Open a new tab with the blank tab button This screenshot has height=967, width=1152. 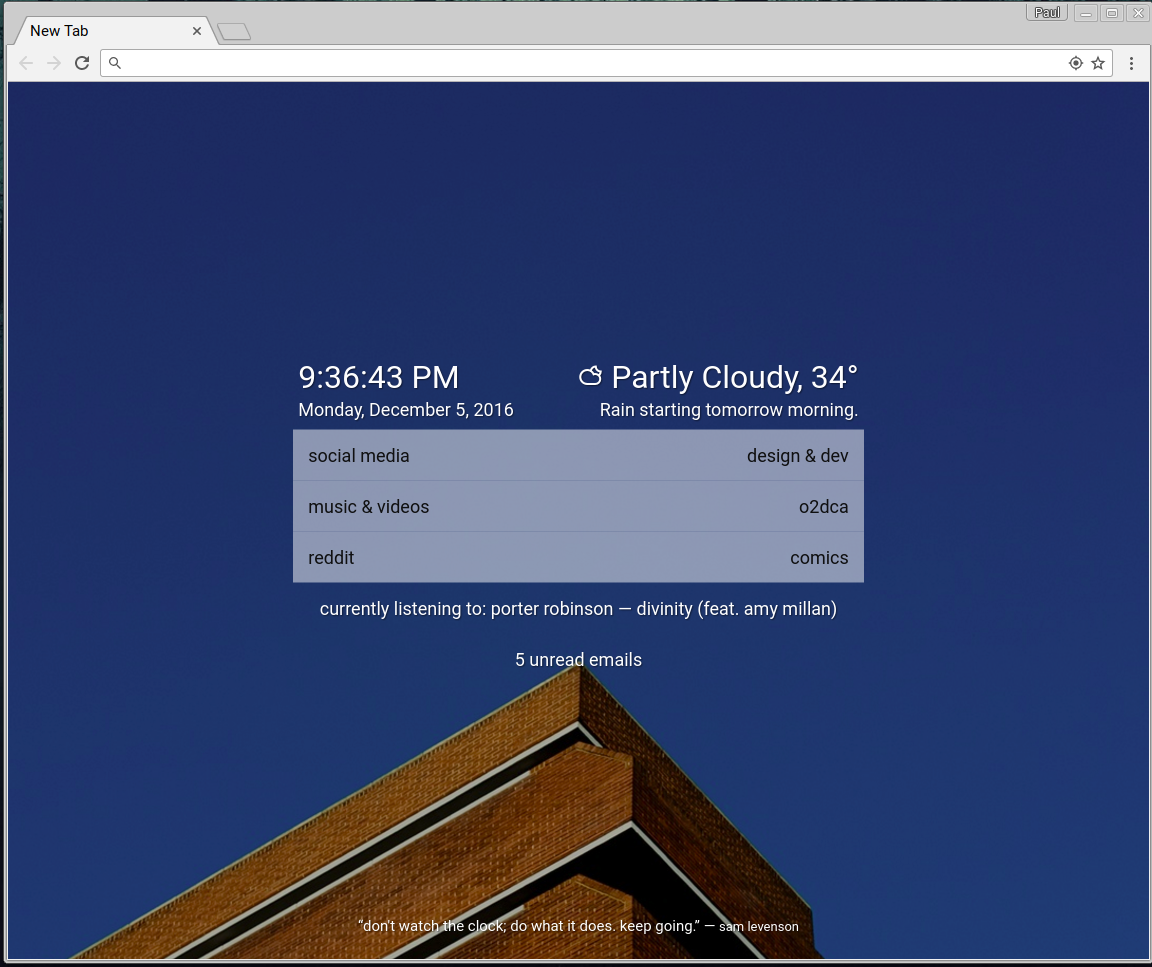[234, 32]
